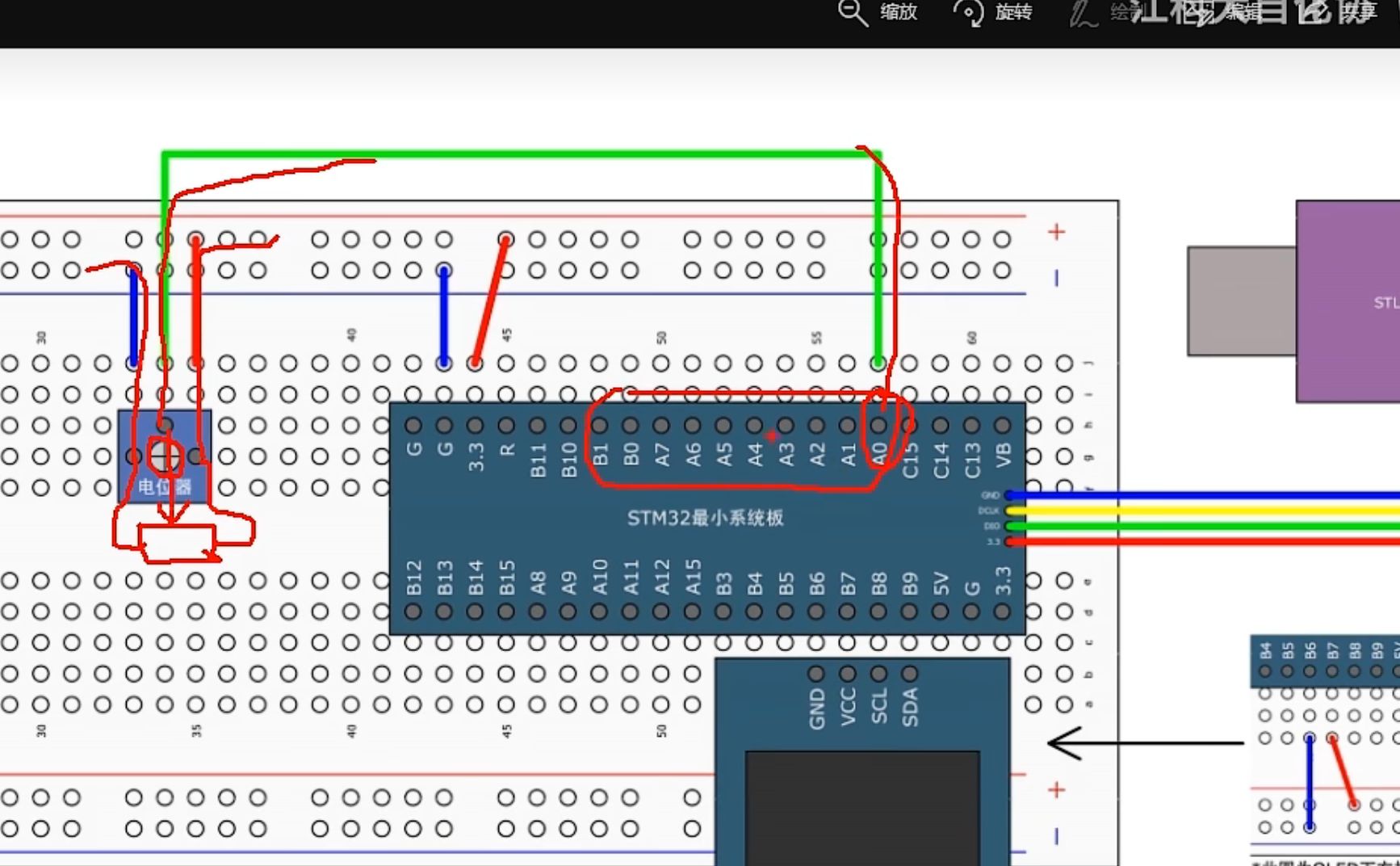
Task: Click the 旋转 rotate label
Action: (x=1013, y=13)
